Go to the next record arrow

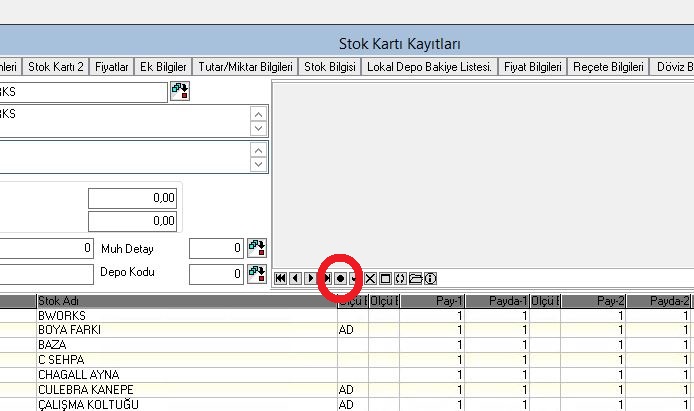click(311, 278)
